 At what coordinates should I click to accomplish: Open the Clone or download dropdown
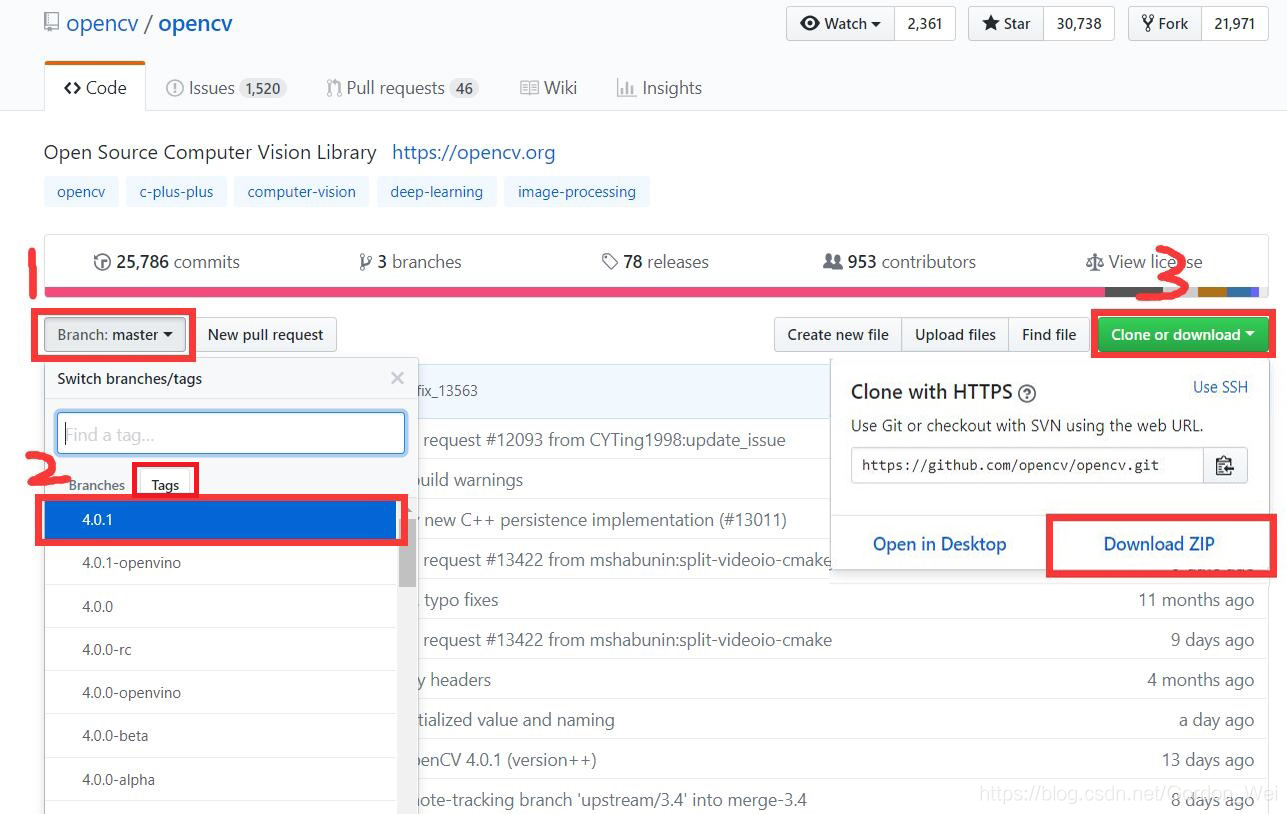click(1182, 334)
